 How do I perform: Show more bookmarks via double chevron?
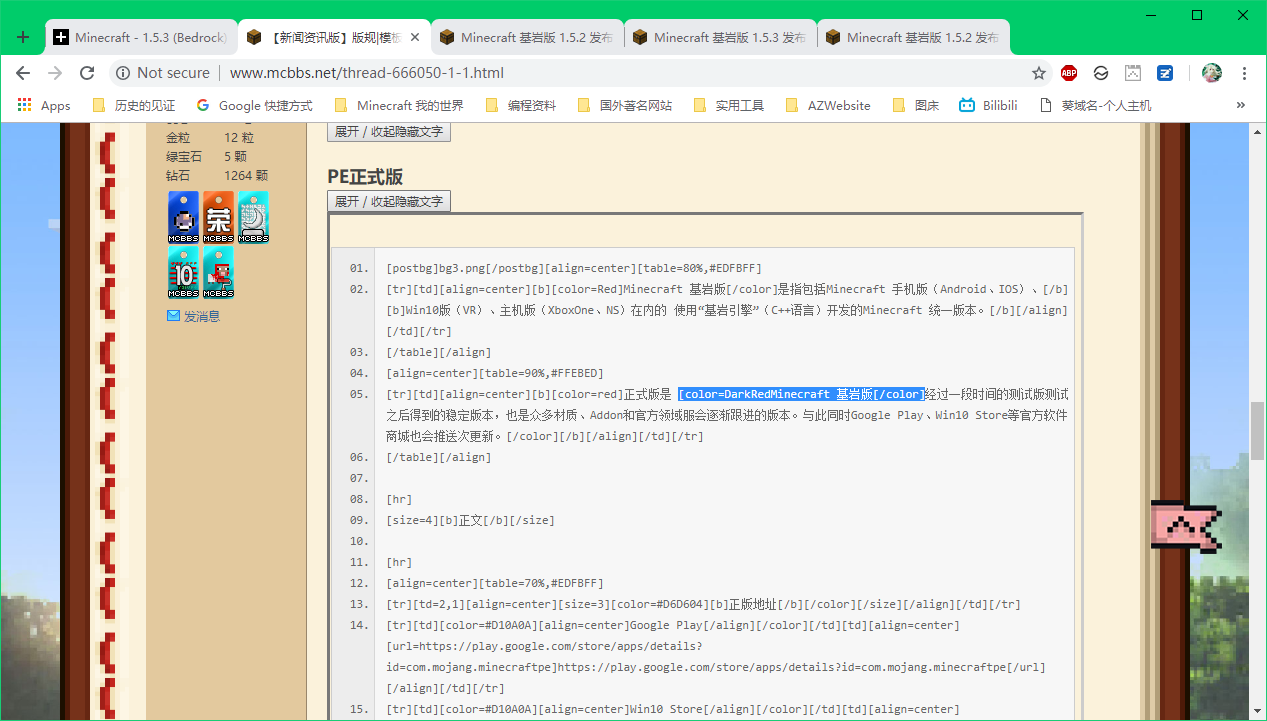(1241, 105)
